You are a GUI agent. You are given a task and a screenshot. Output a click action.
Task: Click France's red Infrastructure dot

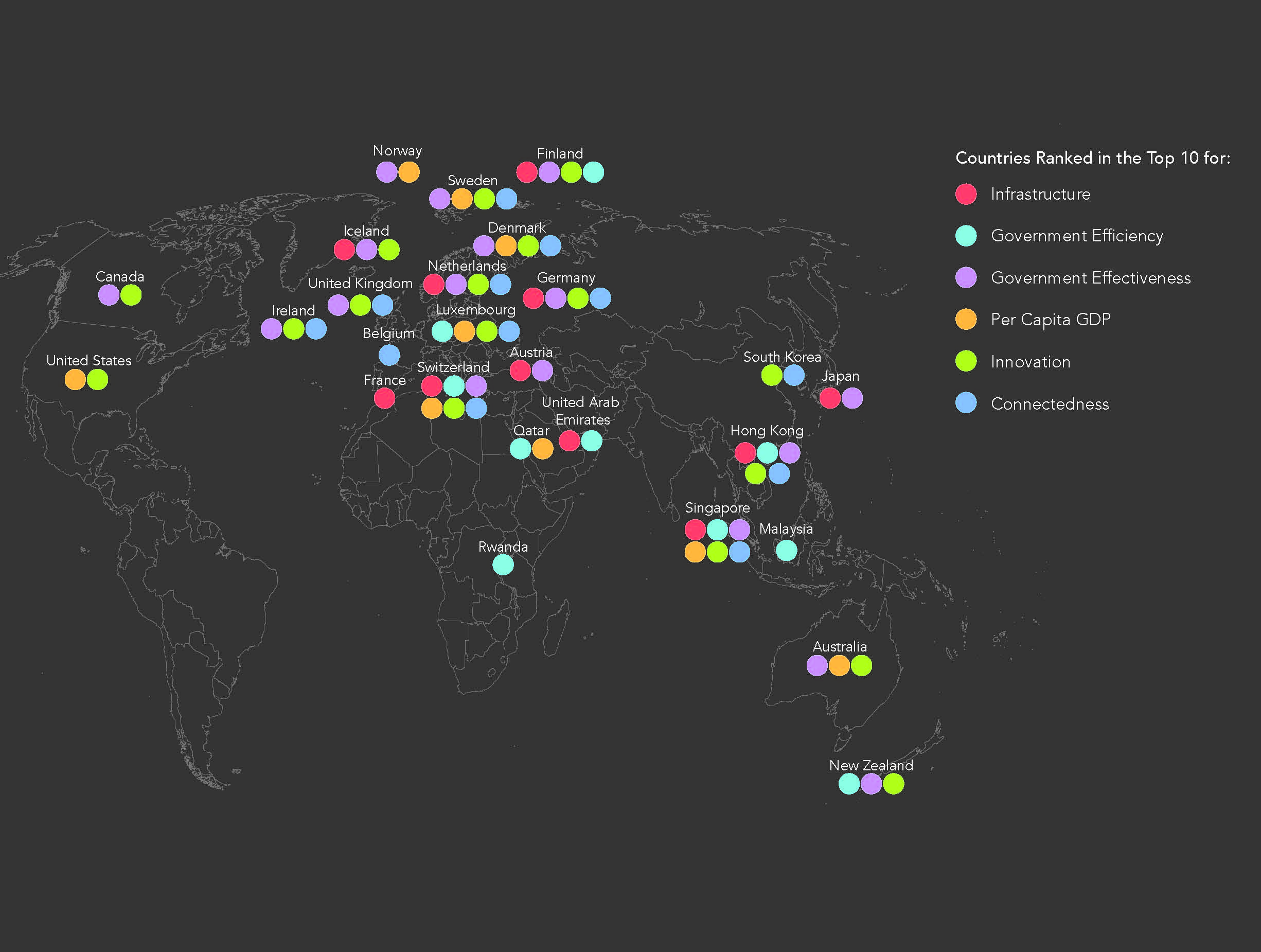click(384, 398)
